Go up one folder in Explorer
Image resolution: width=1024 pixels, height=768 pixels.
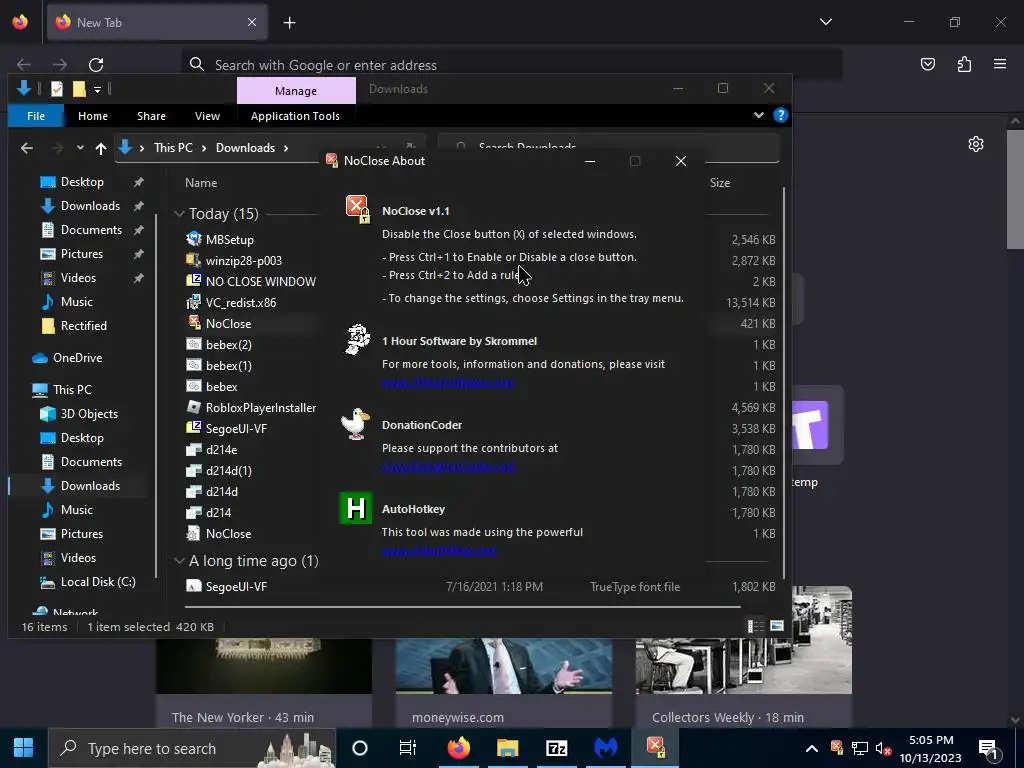coord(101,148)
